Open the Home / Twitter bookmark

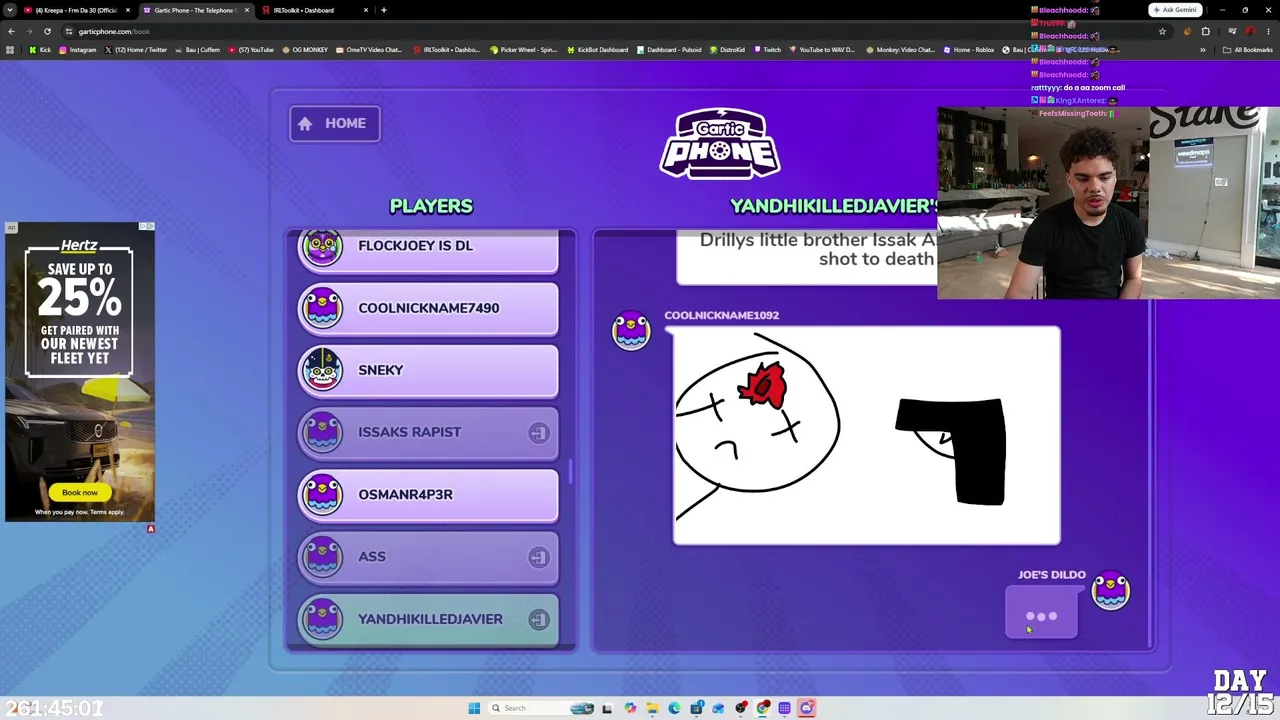[x=136, y=50]
